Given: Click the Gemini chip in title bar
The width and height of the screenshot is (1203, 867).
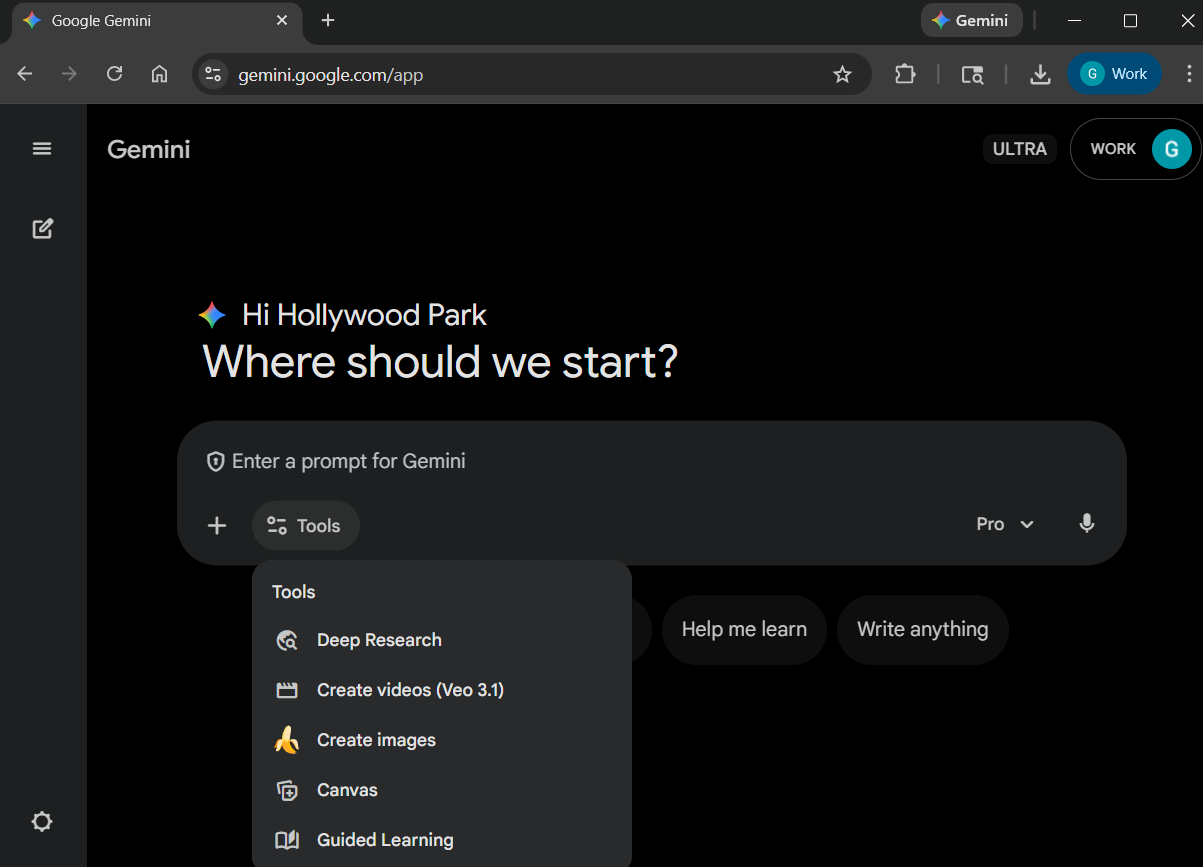Looking at the screenshot, I should (971, 20).
